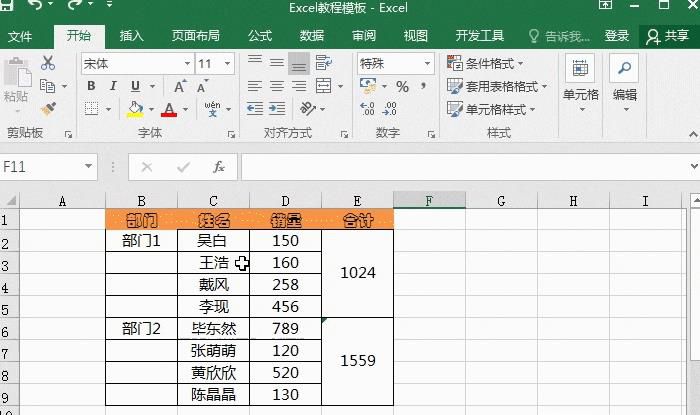700x415 pixels.
Task: Increase decimal places
Action: (367, 108)
